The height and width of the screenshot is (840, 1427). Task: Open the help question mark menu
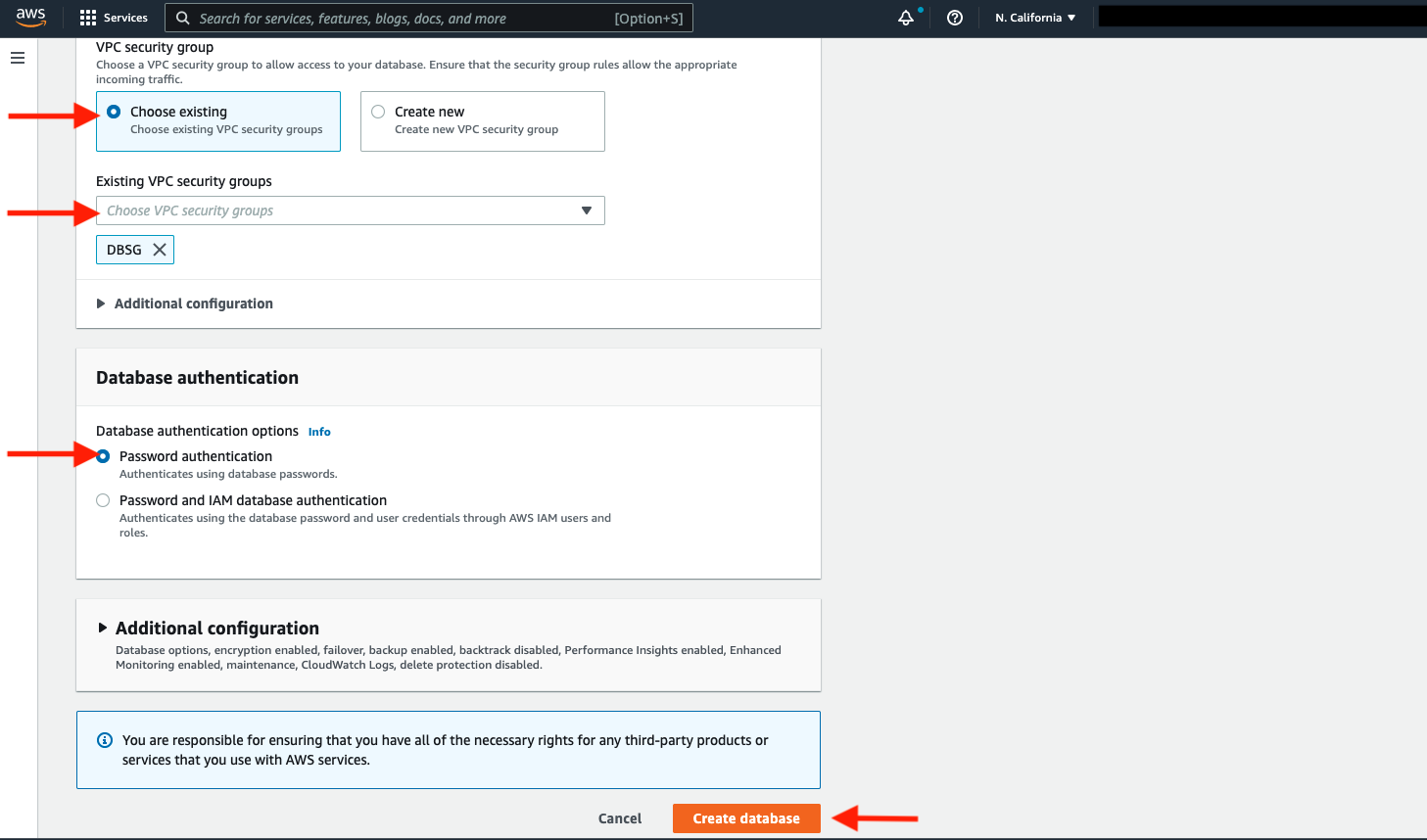(x=955, y=18)
